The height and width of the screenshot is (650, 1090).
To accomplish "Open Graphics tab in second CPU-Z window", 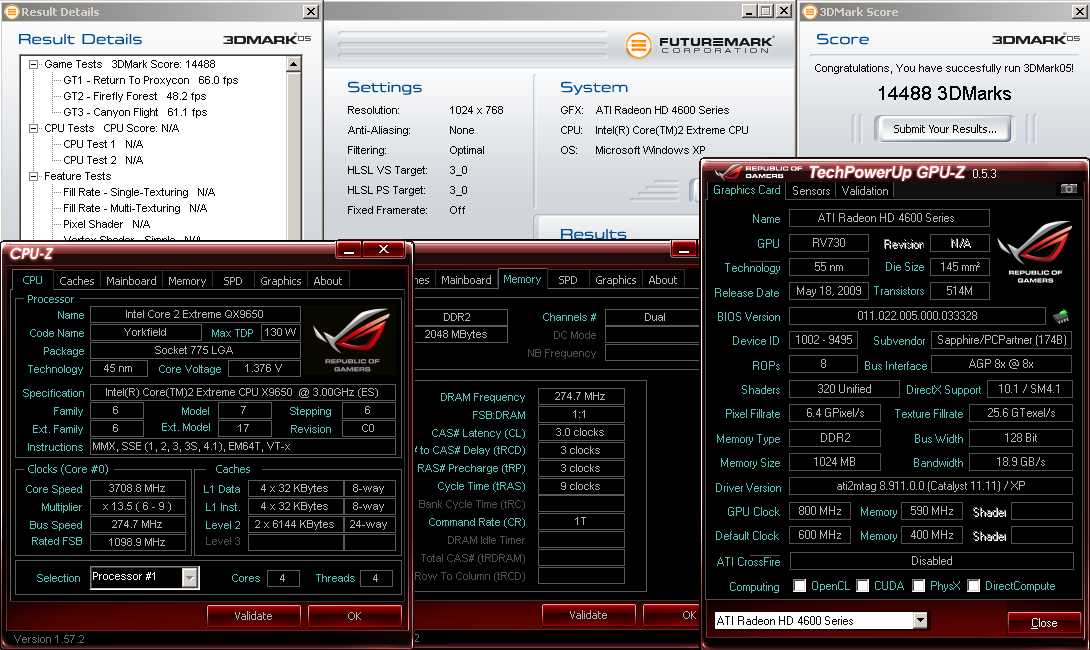I will [x=615, y=279].
